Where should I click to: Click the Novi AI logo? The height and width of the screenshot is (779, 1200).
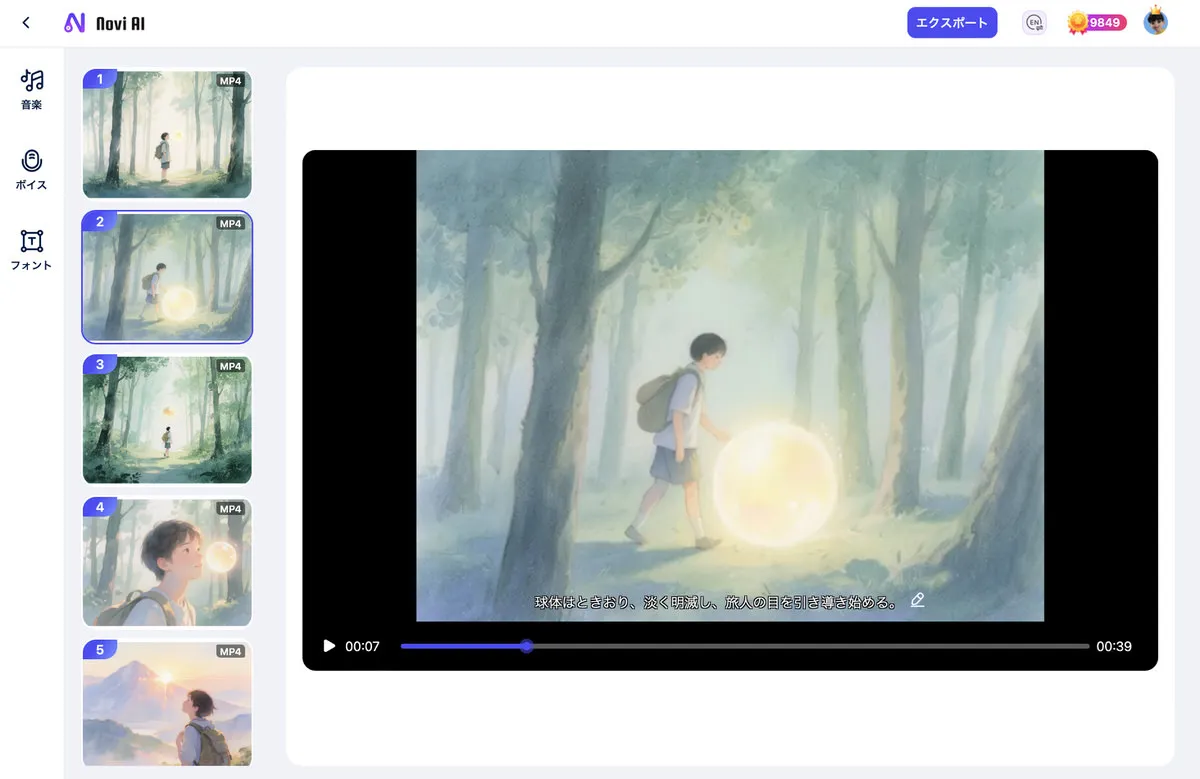point(104,23)
